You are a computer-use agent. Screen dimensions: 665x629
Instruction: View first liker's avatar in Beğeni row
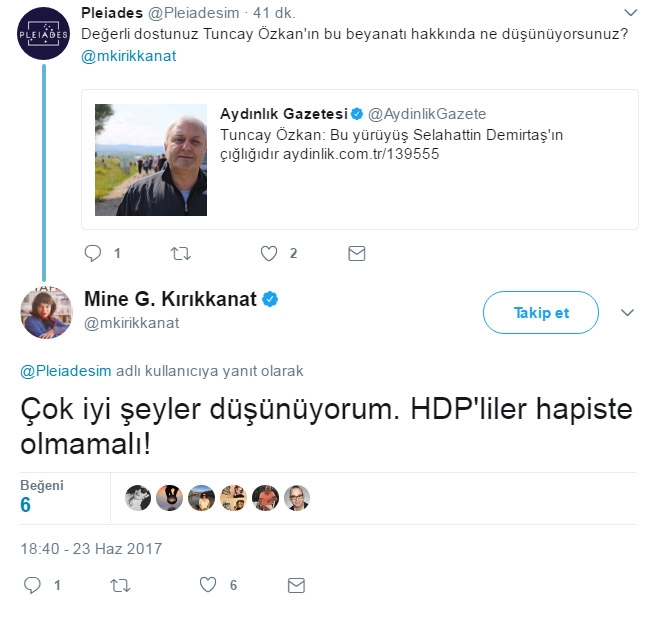(x=138, y=498)
